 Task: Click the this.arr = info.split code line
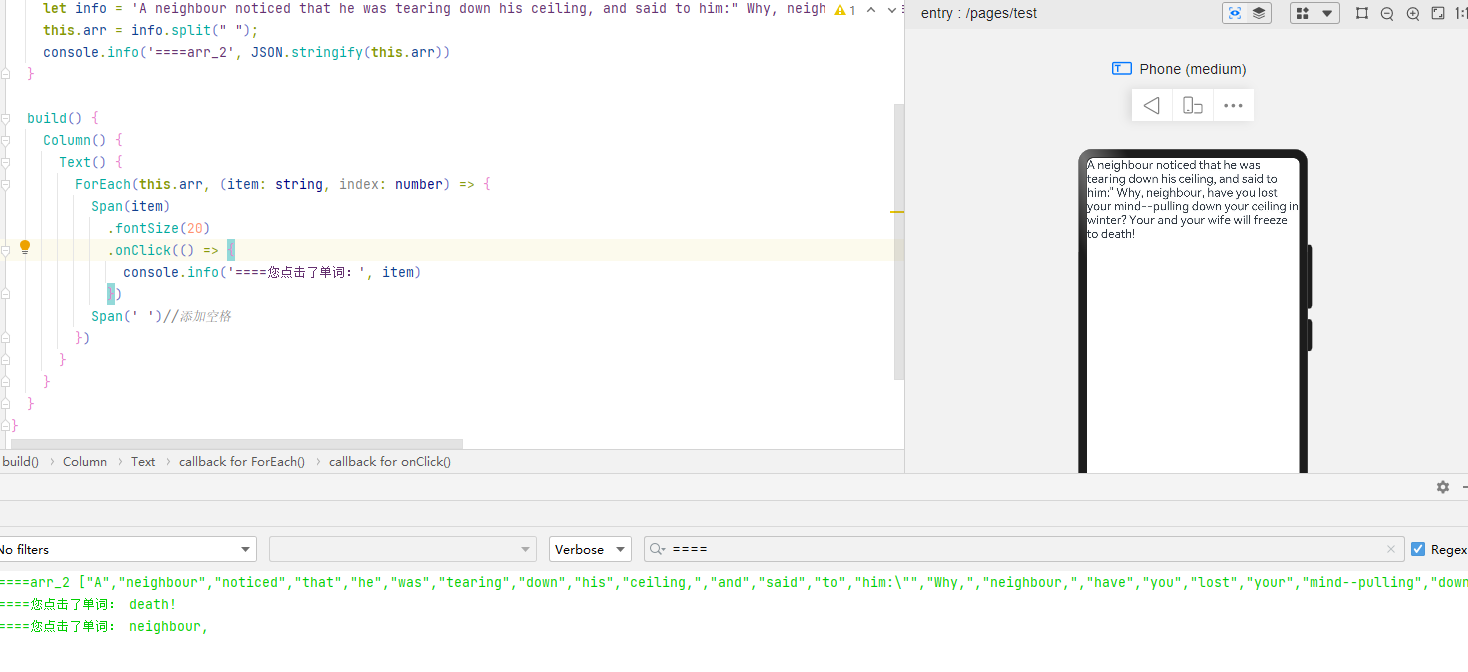pos(151,30)
